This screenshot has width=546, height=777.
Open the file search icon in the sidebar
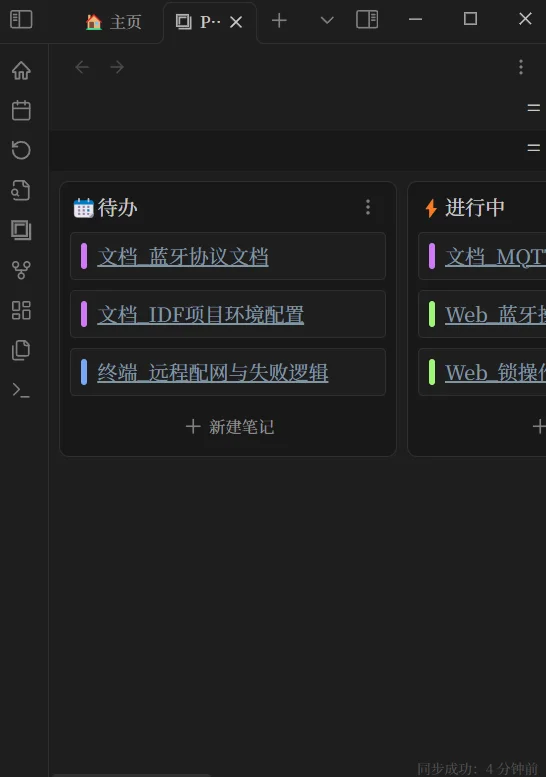21,190
